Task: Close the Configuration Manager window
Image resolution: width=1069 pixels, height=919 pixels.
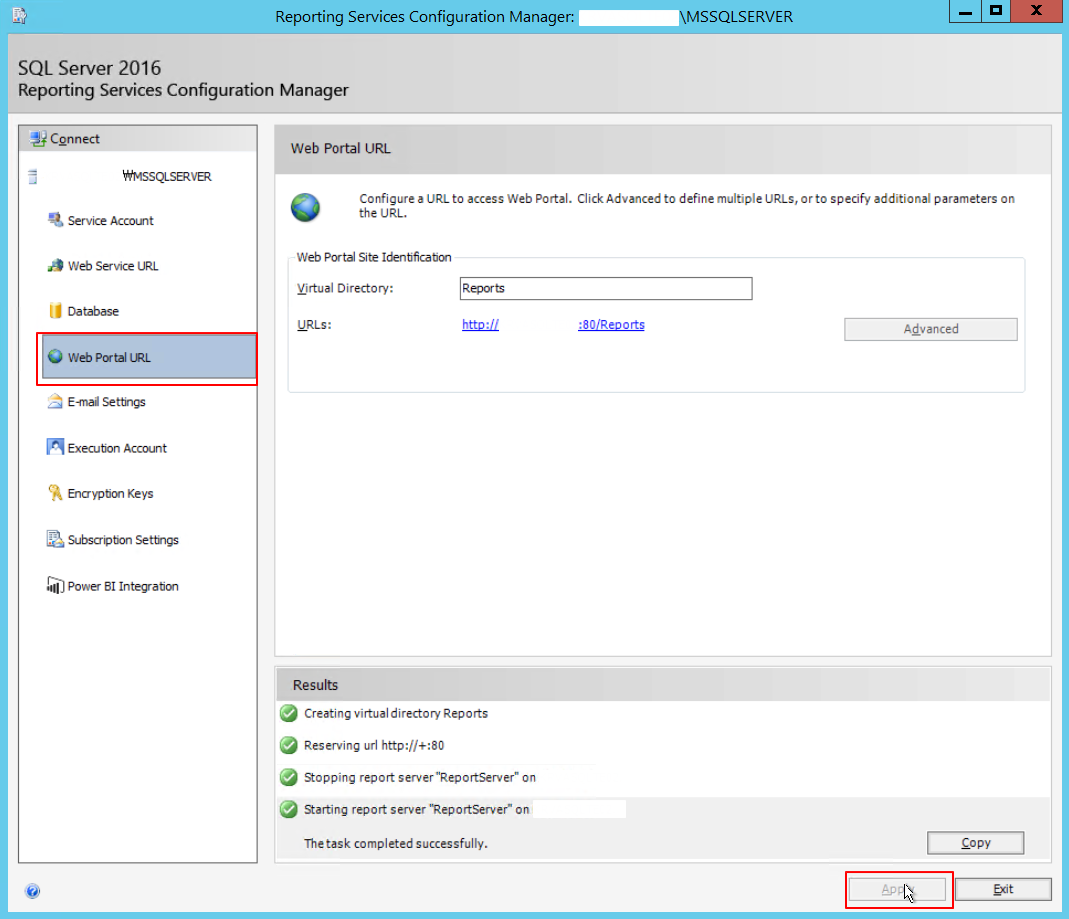Action: (x=1036, y=12)
